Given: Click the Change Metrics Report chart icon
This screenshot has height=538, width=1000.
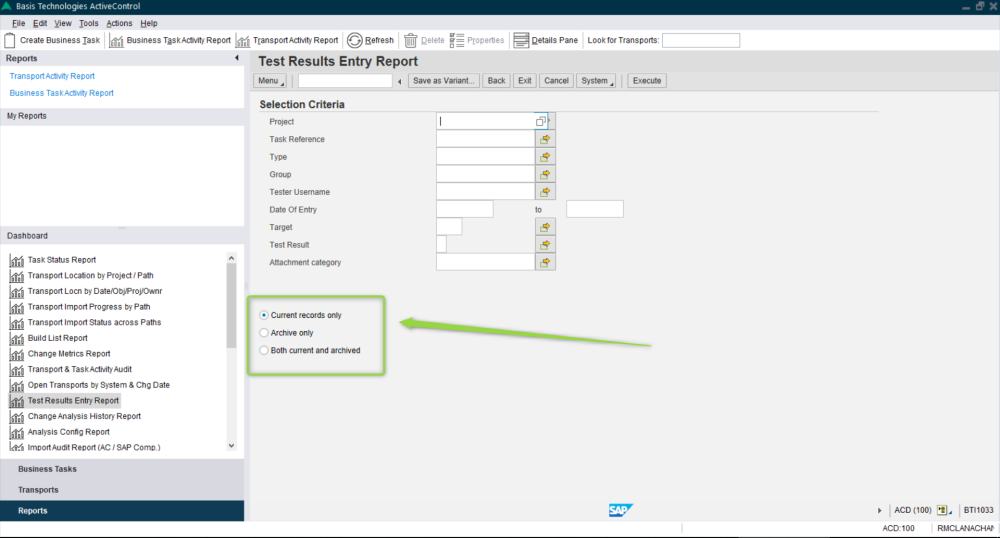Looking at the screenshot, I should pos(17,354).
